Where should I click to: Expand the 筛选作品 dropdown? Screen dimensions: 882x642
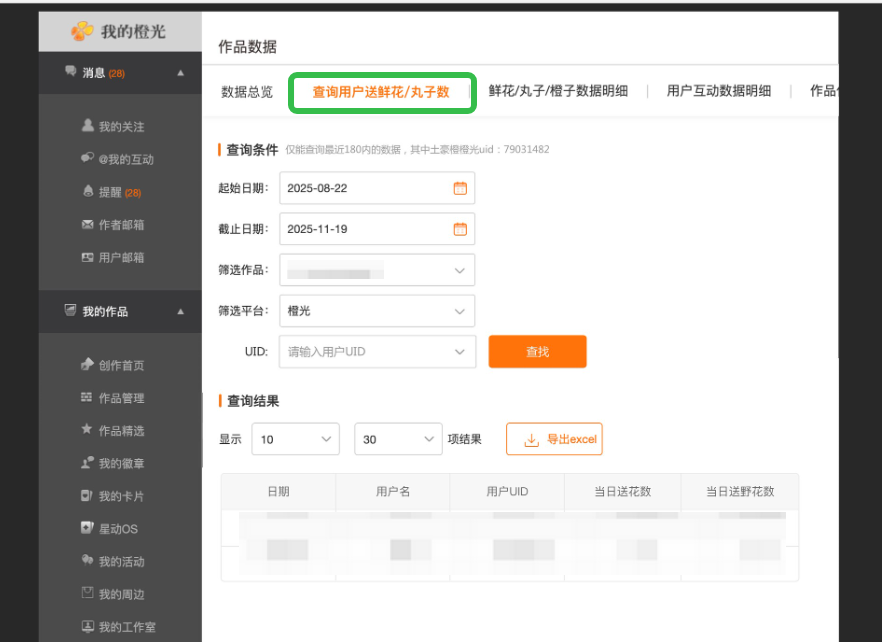pyautogui.click(x=459, y=270)
